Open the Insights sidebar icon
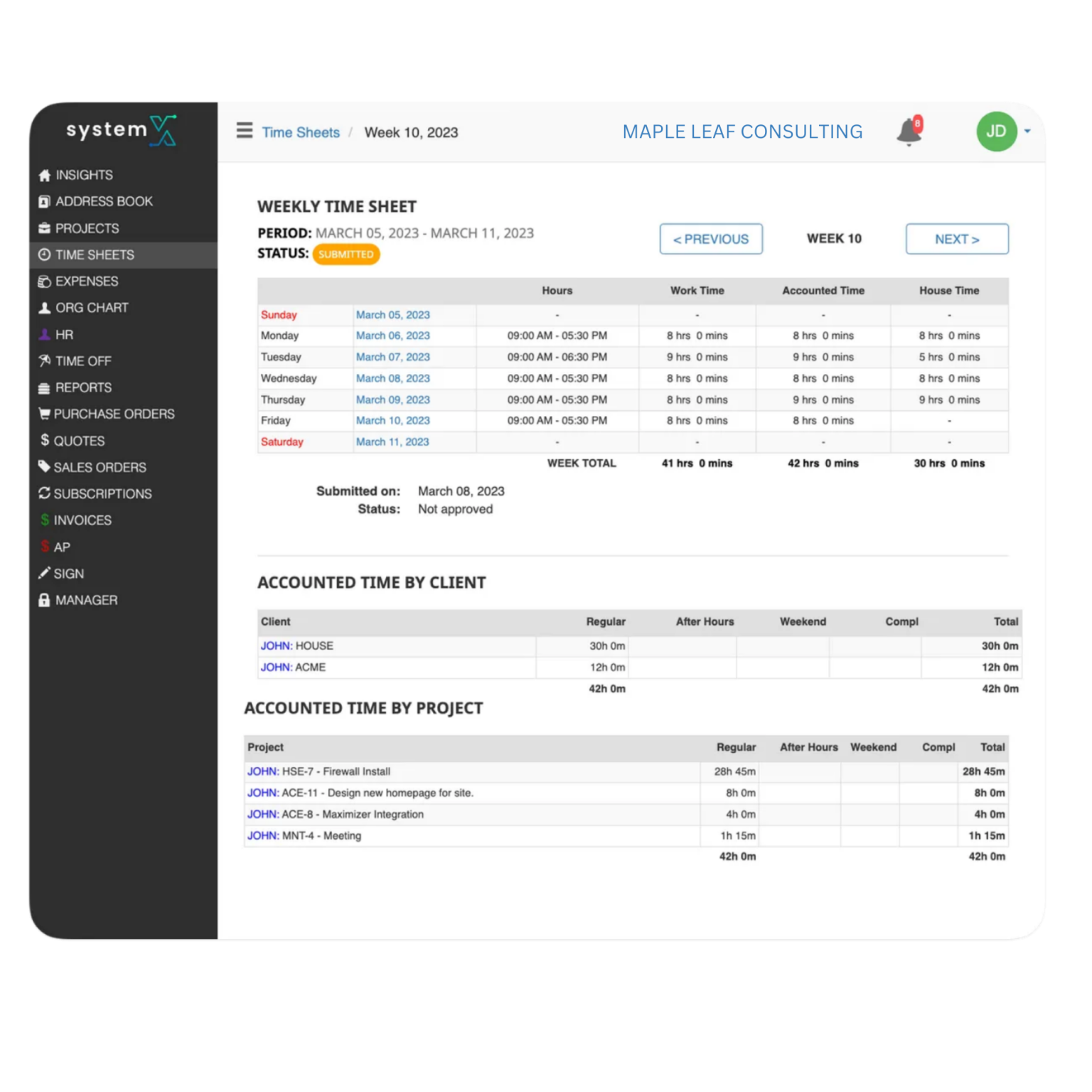 (44, 175)
